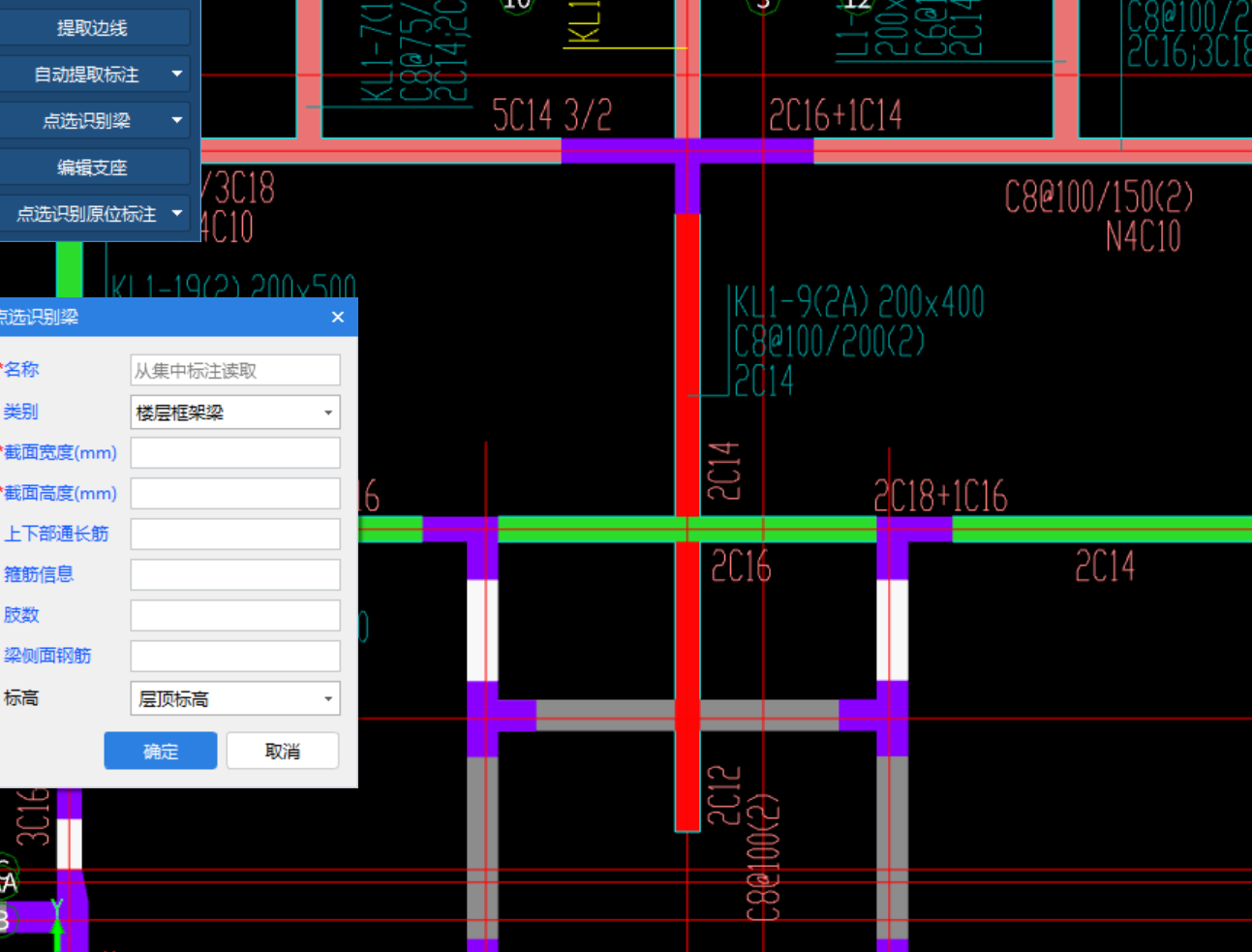Click the 2C16+1C14 rebar label
Screen dimensions: 1252x952
pyautogui.click(x=835, y=115)
